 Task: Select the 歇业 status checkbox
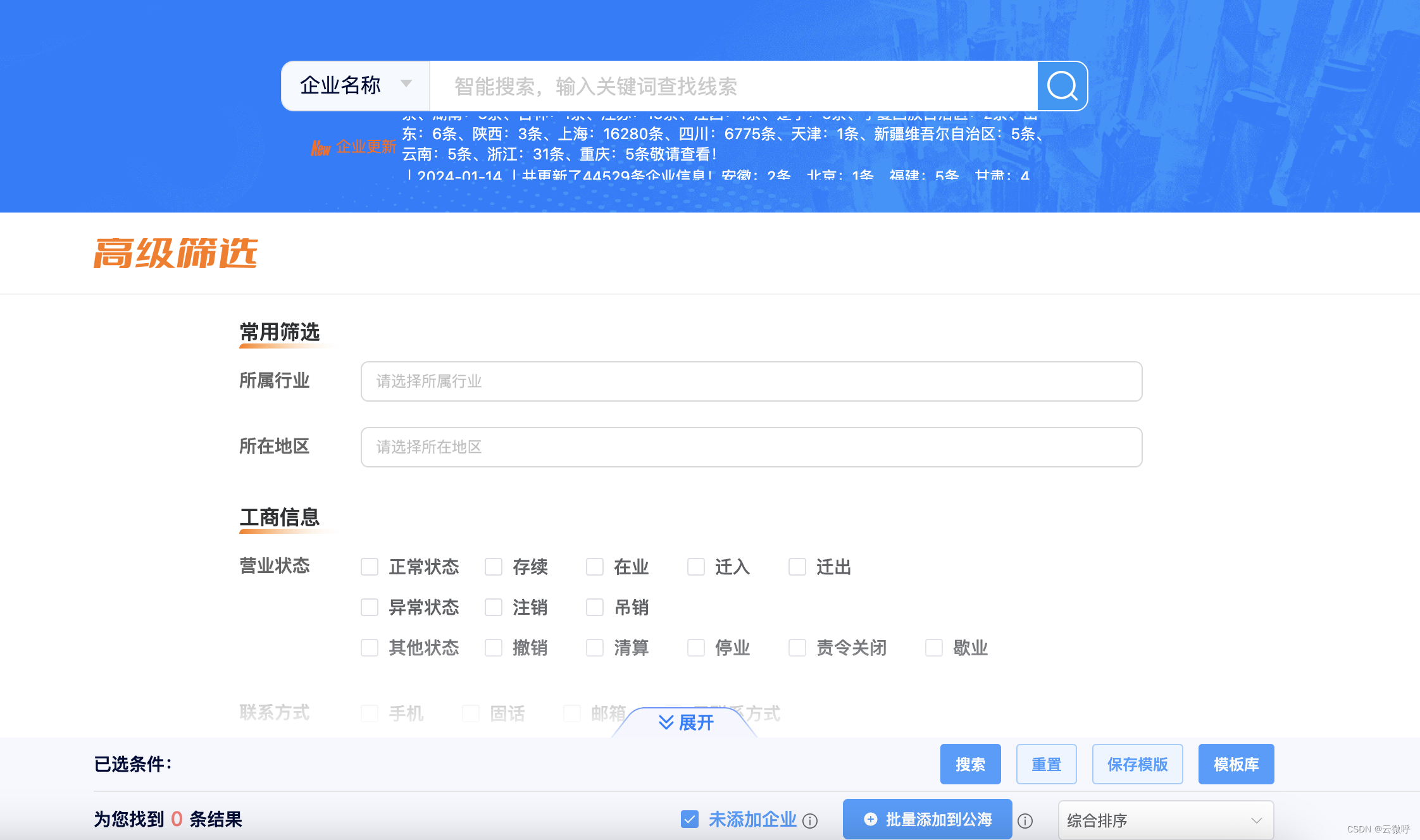coord(934,648)
